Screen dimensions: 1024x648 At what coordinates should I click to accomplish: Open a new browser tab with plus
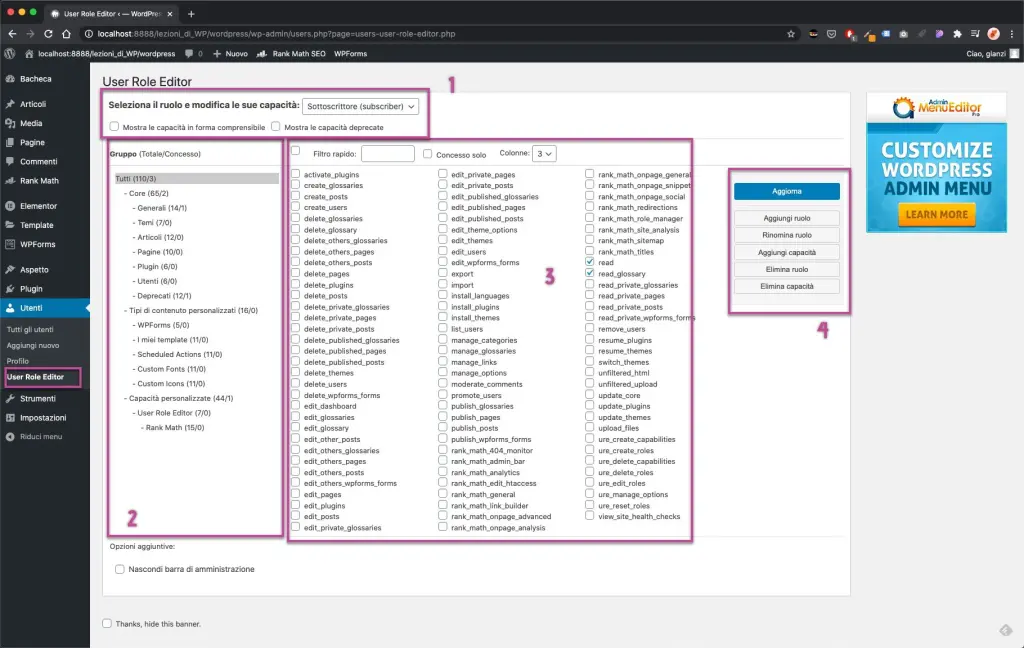(191, 13)
